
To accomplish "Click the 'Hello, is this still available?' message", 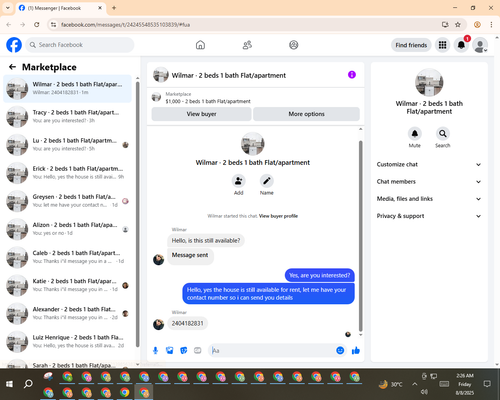I will click(206, 241).
